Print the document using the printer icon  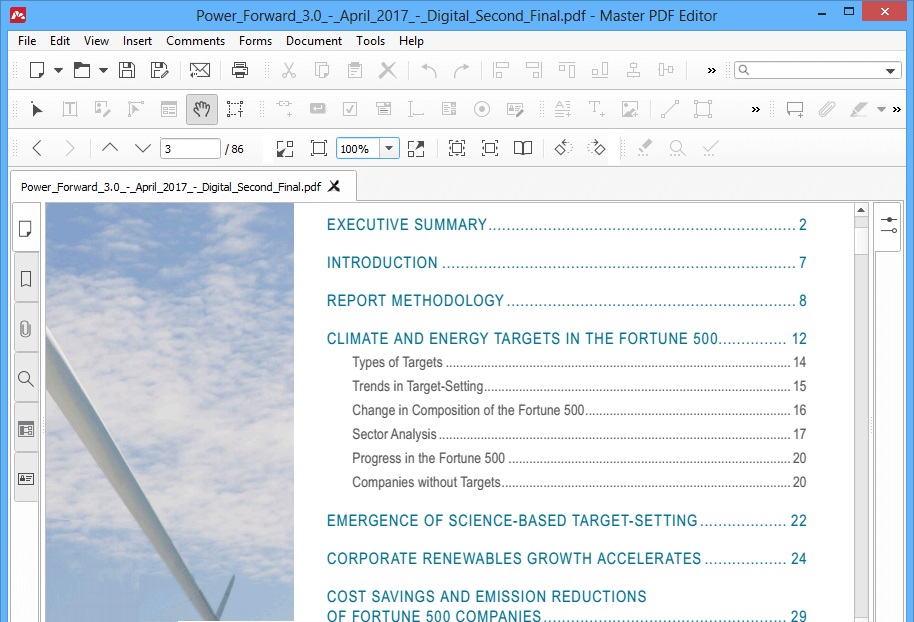click(x=240, y=71)
